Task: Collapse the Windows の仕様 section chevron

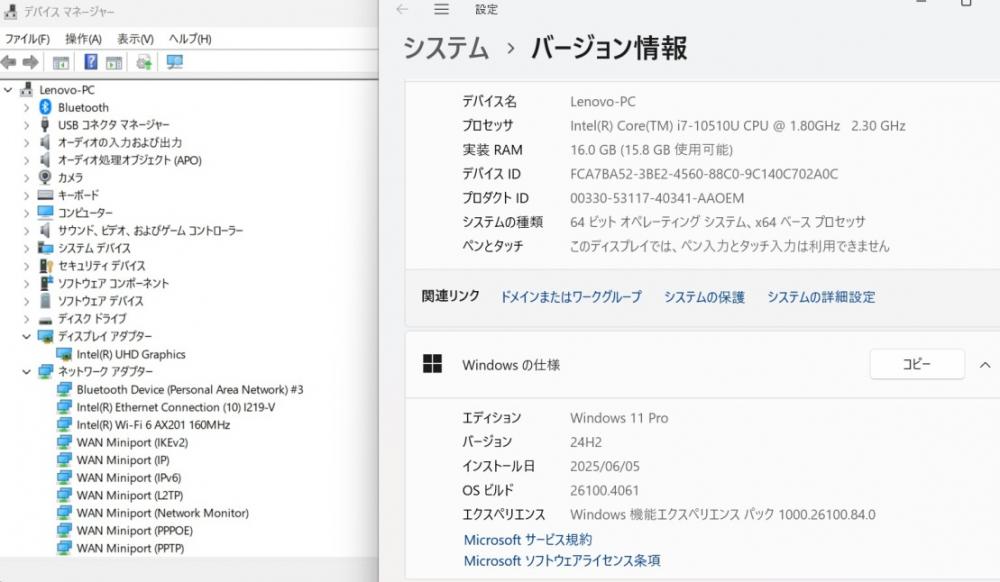Action: 985,365
